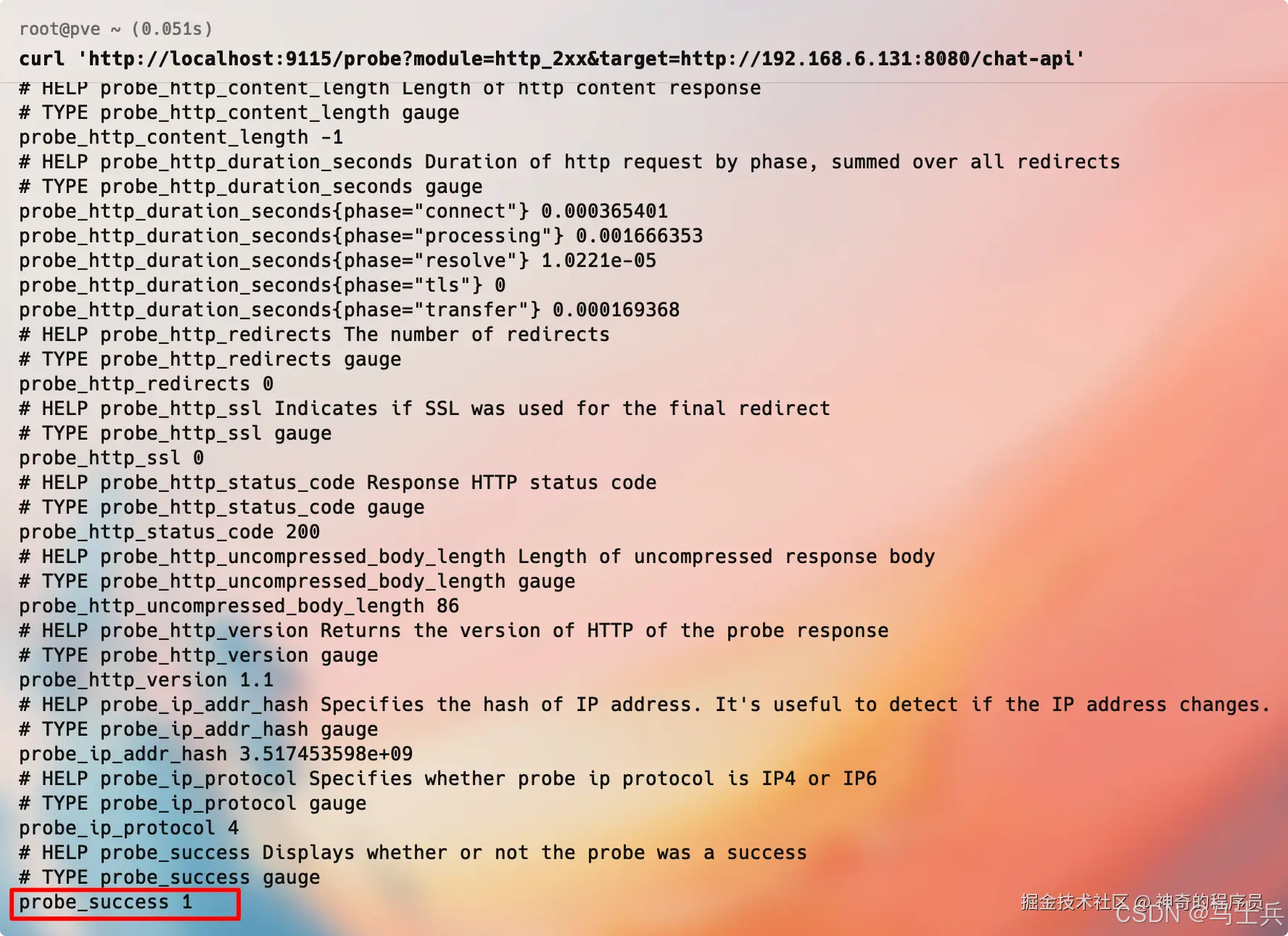The width and height of the screenshot is (1288, 936).
Task: Click the HELP probe_success description line
Action: click(x=413, y=853)
